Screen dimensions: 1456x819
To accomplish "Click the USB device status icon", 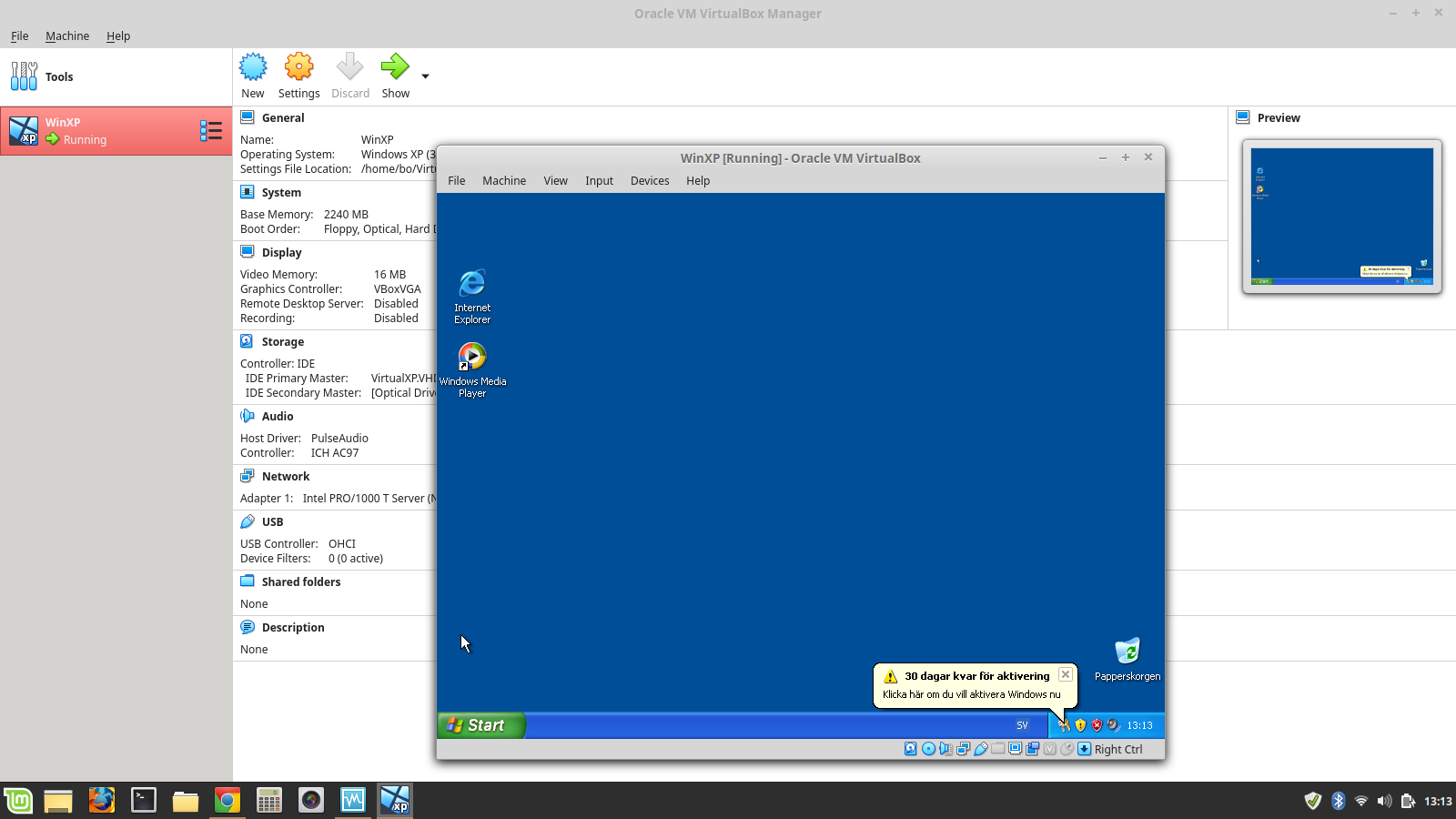I will click(981, 749).
